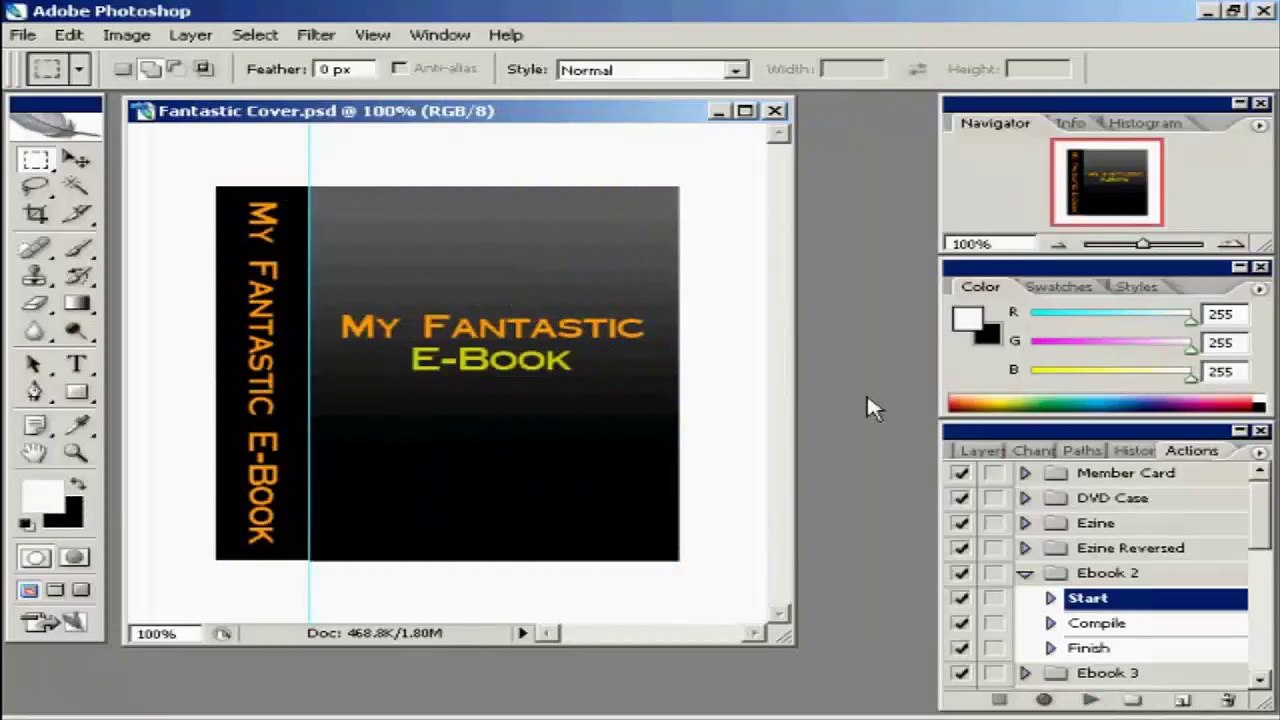1280x720 pixels.
Task: Create new action set folder icon
Action: pos(1134,700)
